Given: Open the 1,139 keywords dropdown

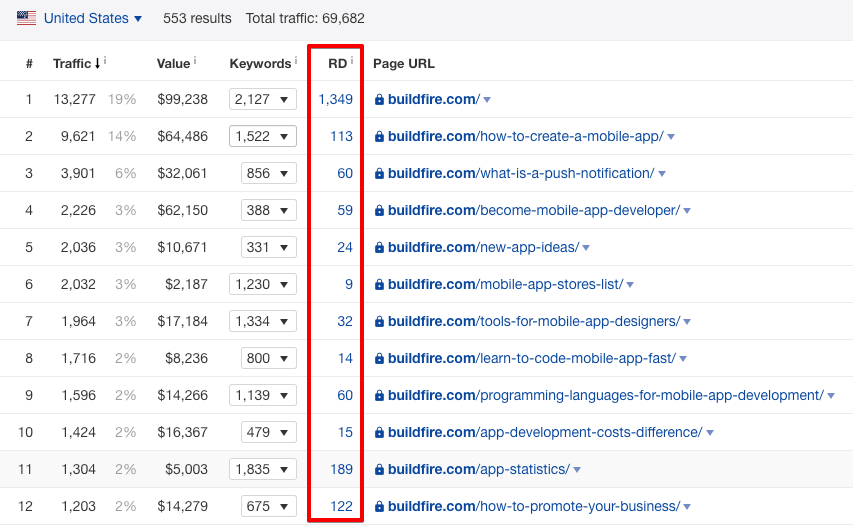Looking at the screenshot, I should [x=263, y=395].
